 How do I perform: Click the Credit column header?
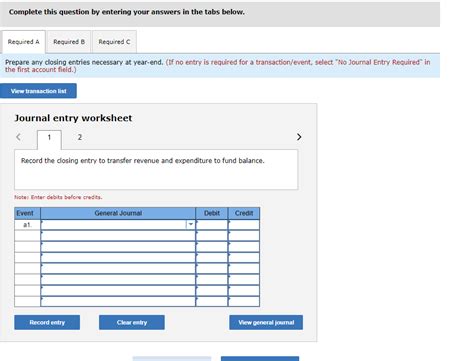tap(244, 213)
